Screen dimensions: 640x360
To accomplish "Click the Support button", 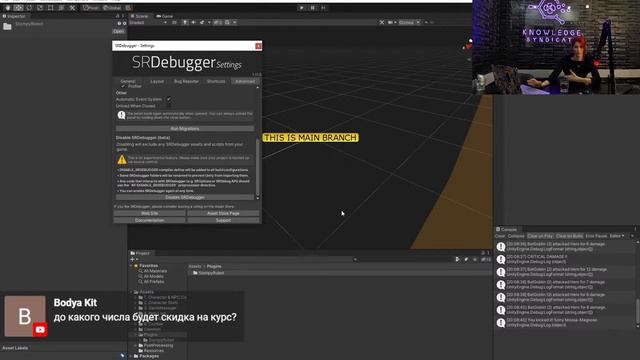I will 223,220.
